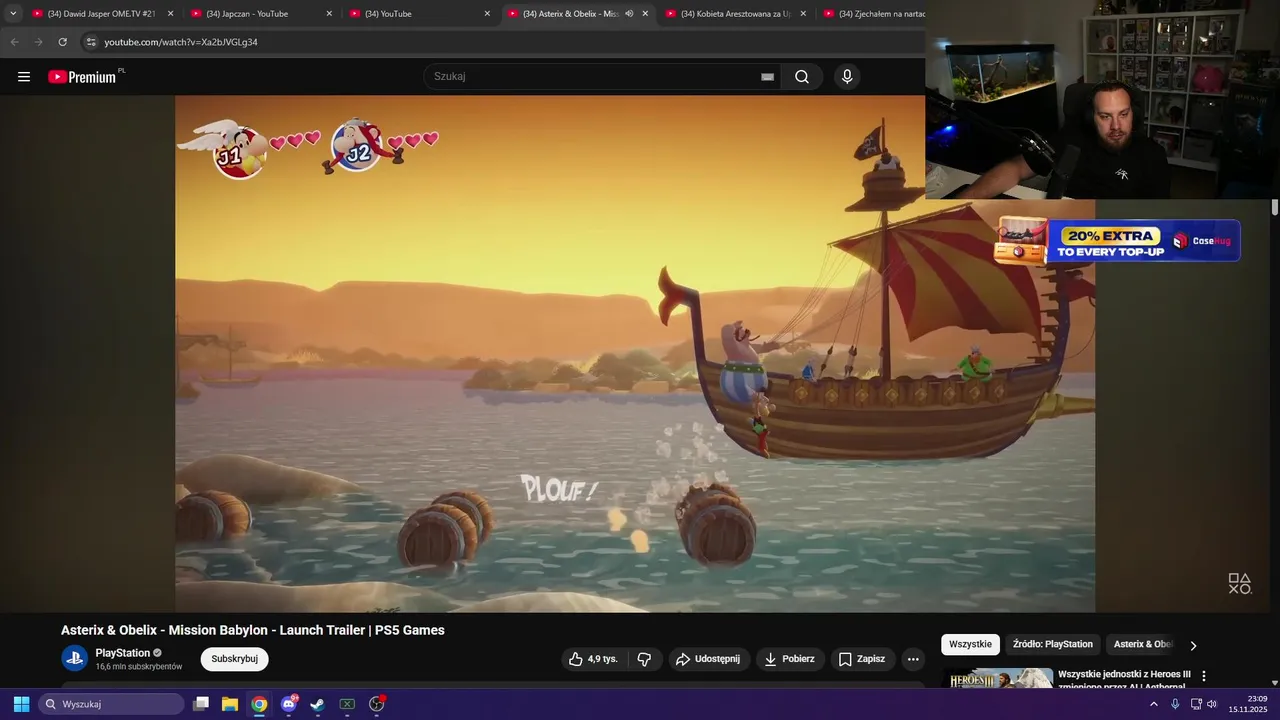Click Pobierz download button
The height and width of the screenshot is (720, 1280).
pyautogui.click(x=789, y=659)
